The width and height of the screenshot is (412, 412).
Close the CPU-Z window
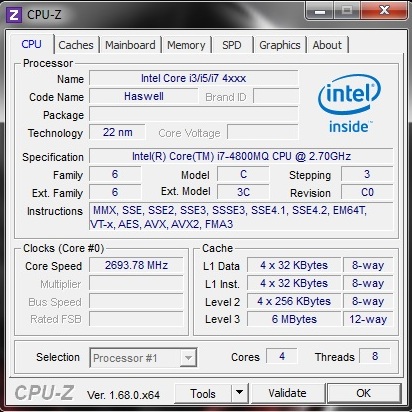(x=384, y=10)
